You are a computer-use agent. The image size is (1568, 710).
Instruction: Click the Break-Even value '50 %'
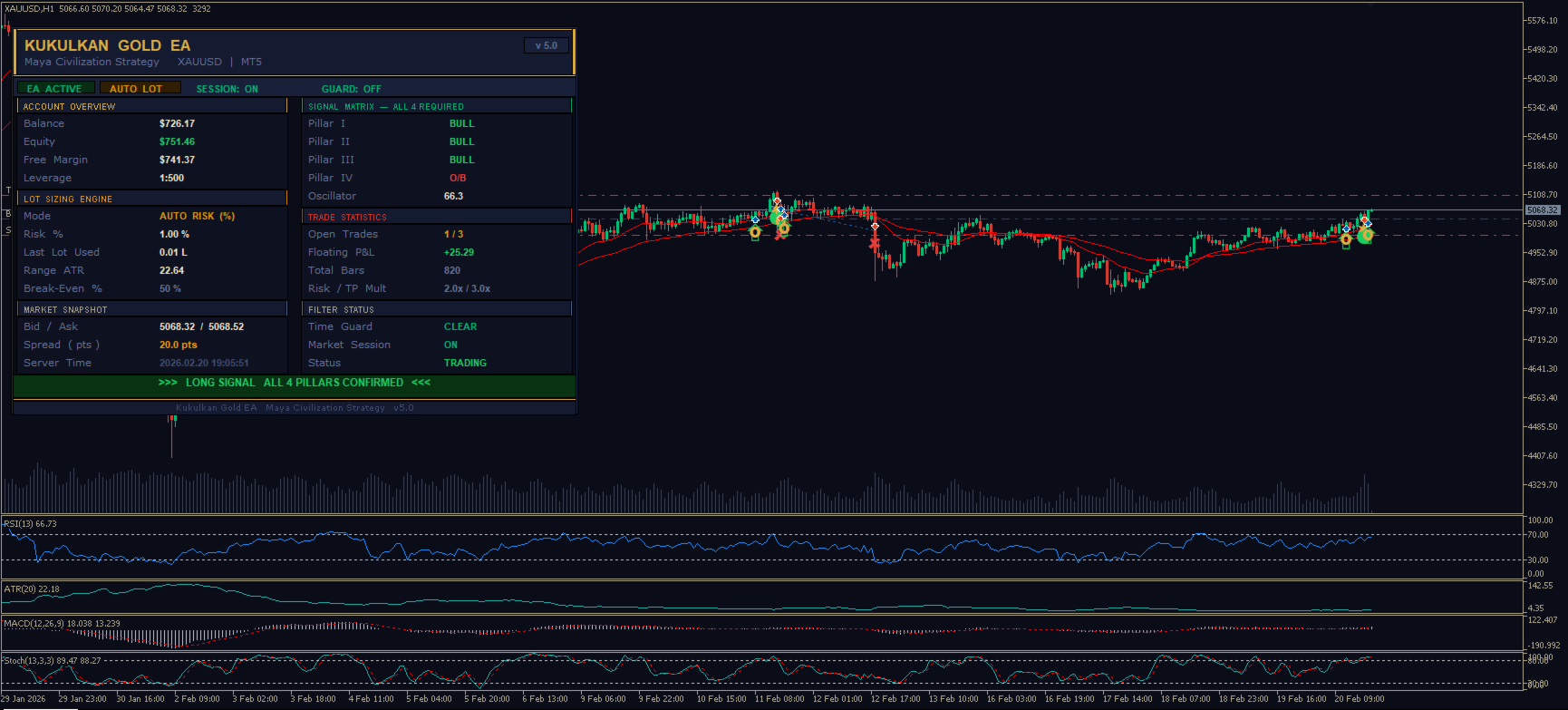click(x=170, y=288)
